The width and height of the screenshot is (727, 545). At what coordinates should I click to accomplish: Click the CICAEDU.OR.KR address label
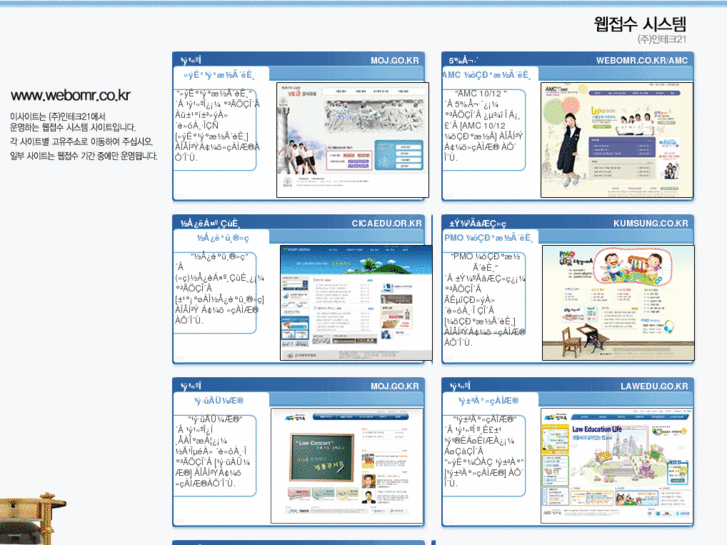(x=387, y=223)
